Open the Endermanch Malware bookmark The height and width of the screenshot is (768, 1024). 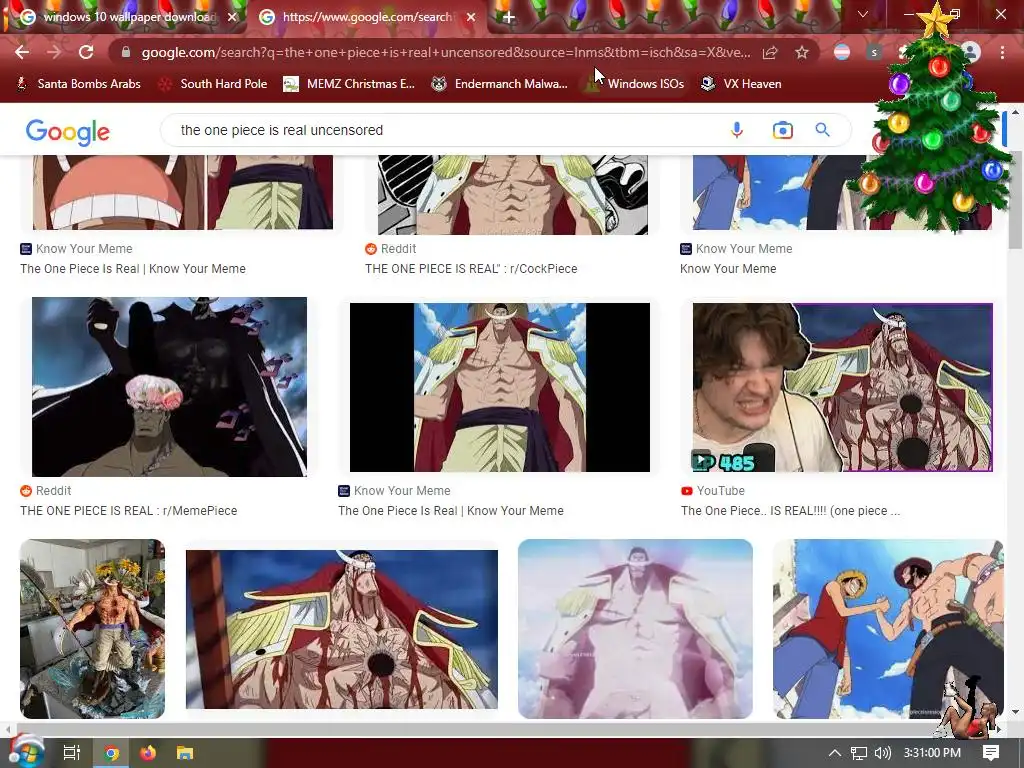pyautogui.click(x=500, y=84)
